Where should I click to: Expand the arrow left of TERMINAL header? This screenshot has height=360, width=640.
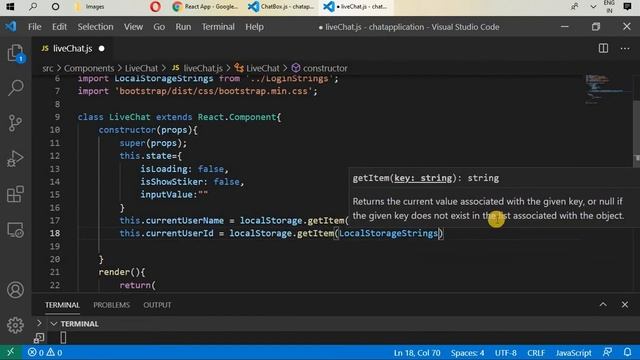click(39, 323)
